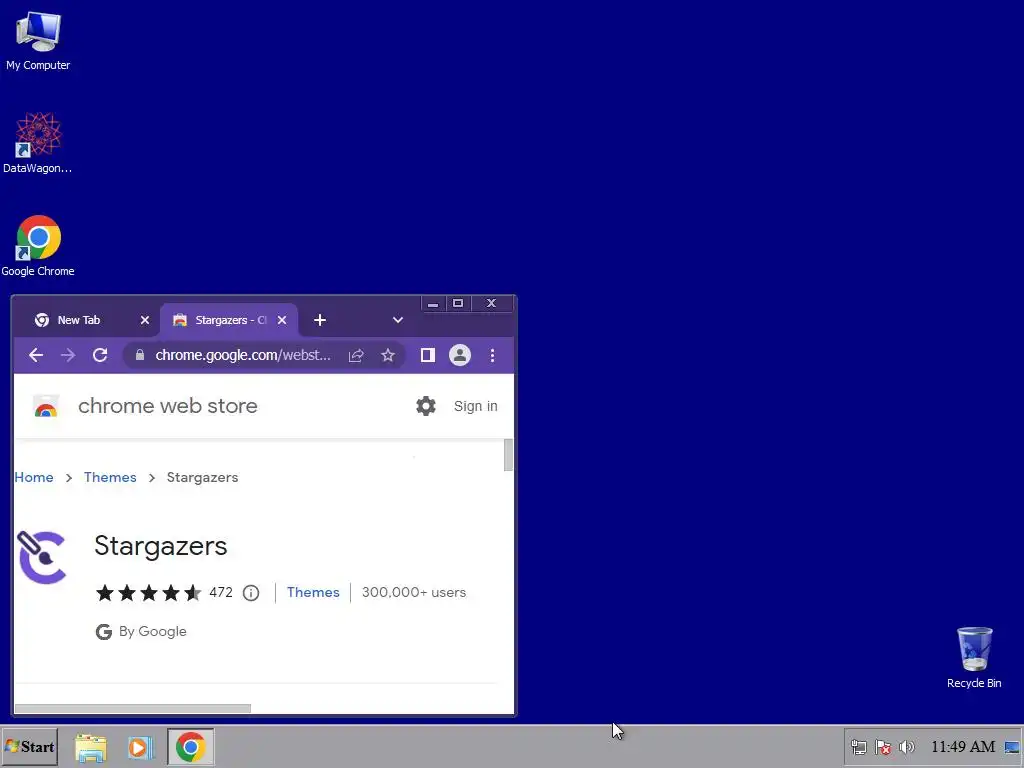Click the address bar URL

click(x=243, y=355)
